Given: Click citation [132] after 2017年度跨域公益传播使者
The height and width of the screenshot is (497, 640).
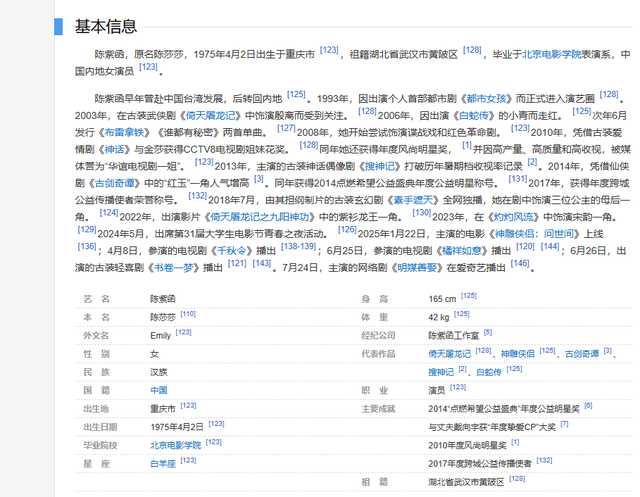Looking at the screenshot, I should 544,461.
